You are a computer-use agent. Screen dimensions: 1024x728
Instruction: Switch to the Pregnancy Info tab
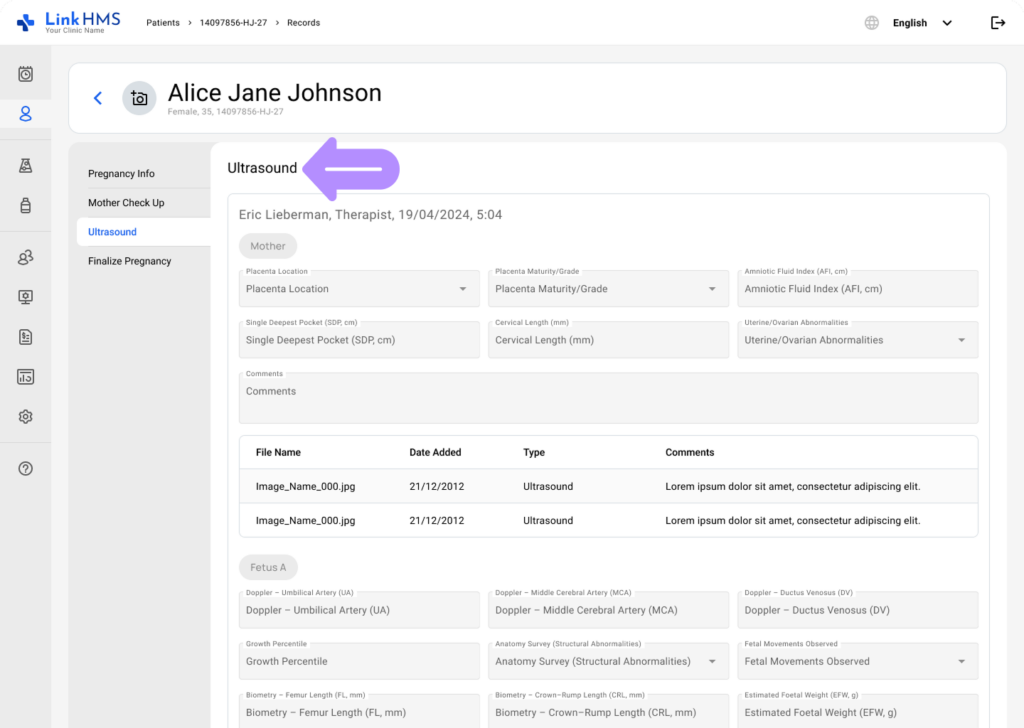[121, 174]
